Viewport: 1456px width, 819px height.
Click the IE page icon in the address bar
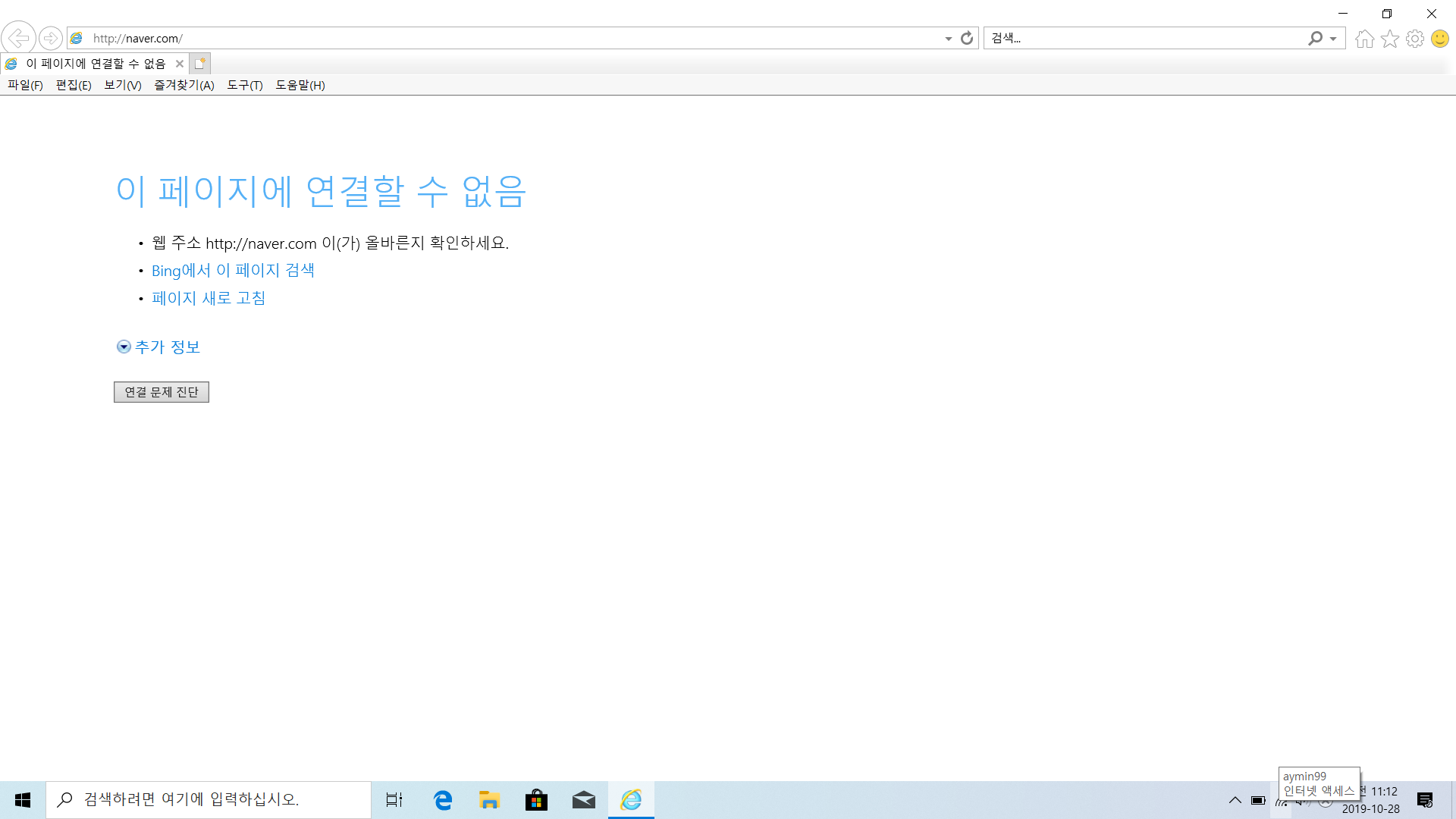pyautogui.click(x=77, y=38)
